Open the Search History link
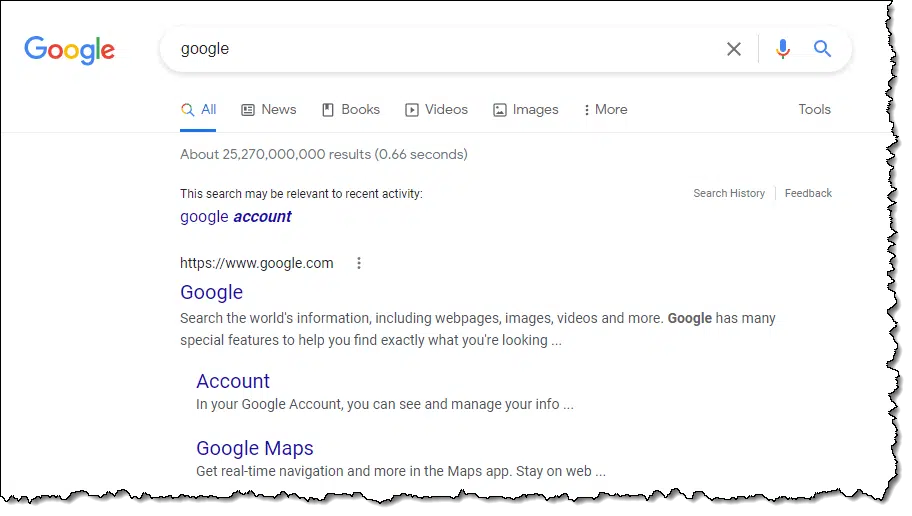The width and height of the screenshot is (912, 516). click(x=729, y=193)
